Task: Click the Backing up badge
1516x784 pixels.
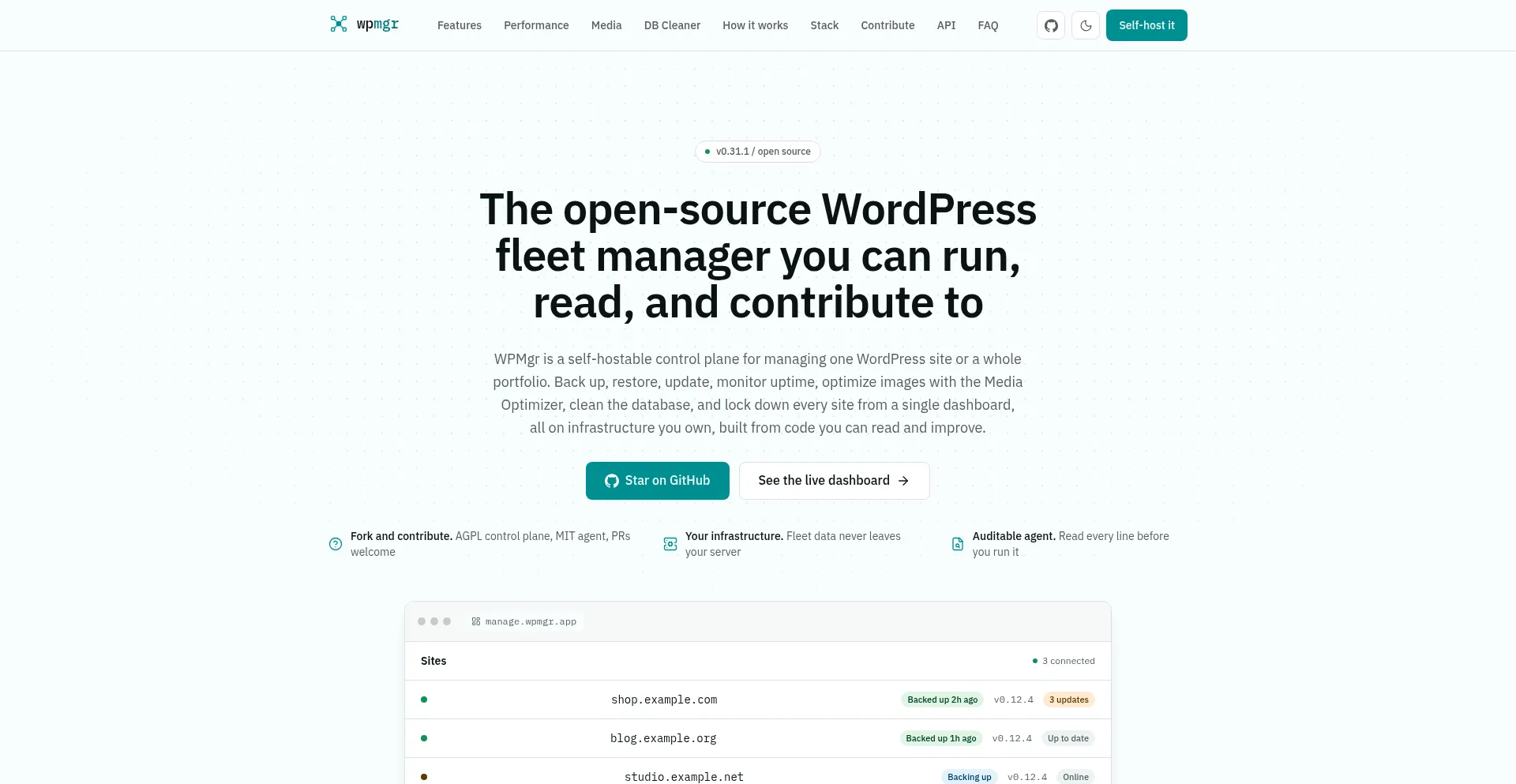Action: (x=969, y=777)
